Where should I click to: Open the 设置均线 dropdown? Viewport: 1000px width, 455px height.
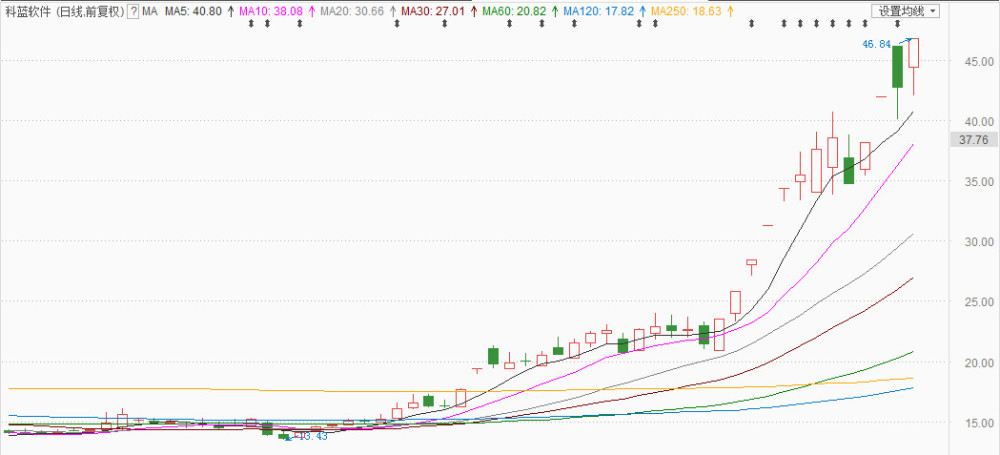(x=906, y=11)
